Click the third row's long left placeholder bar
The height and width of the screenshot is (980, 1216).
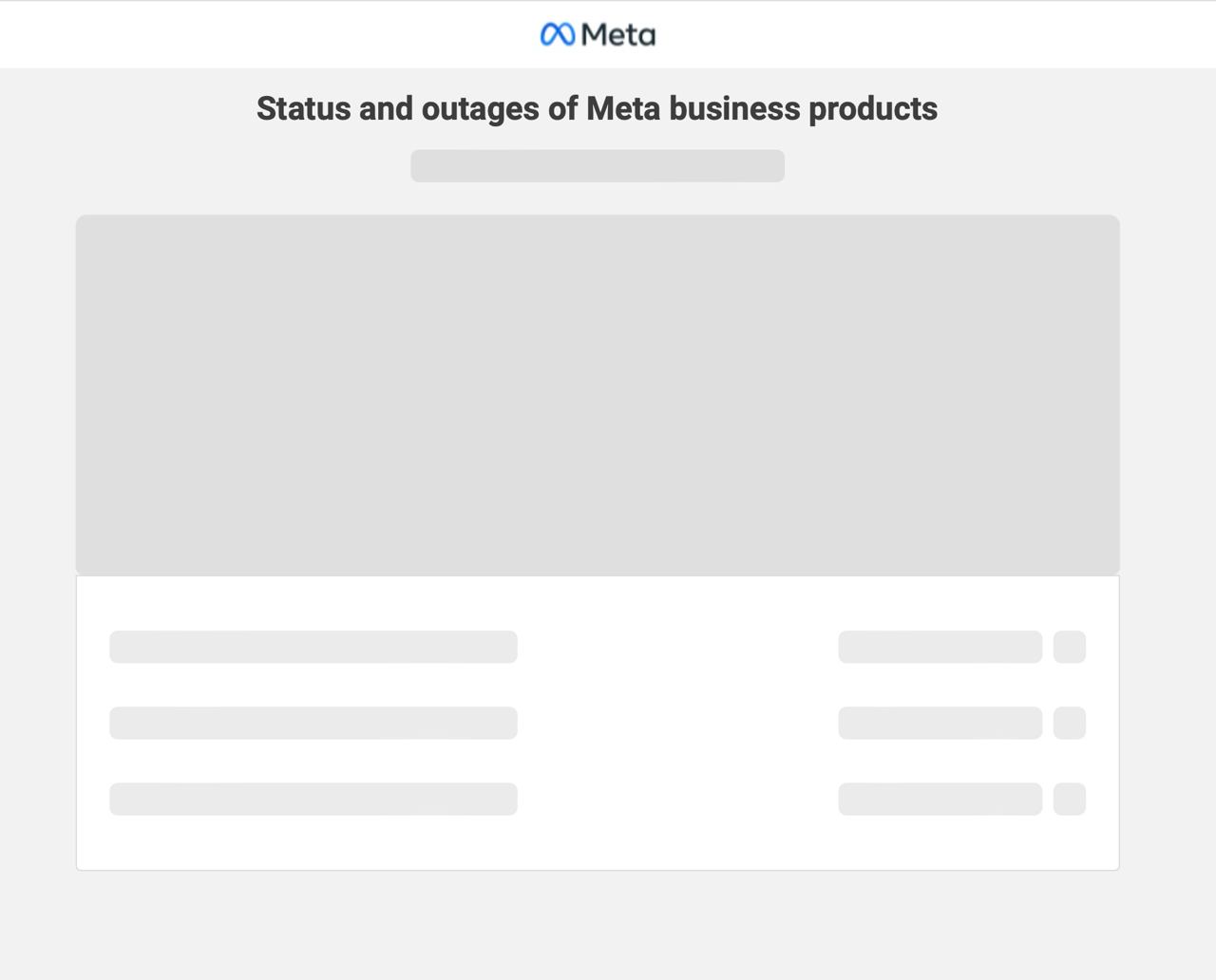coord(313,799)
